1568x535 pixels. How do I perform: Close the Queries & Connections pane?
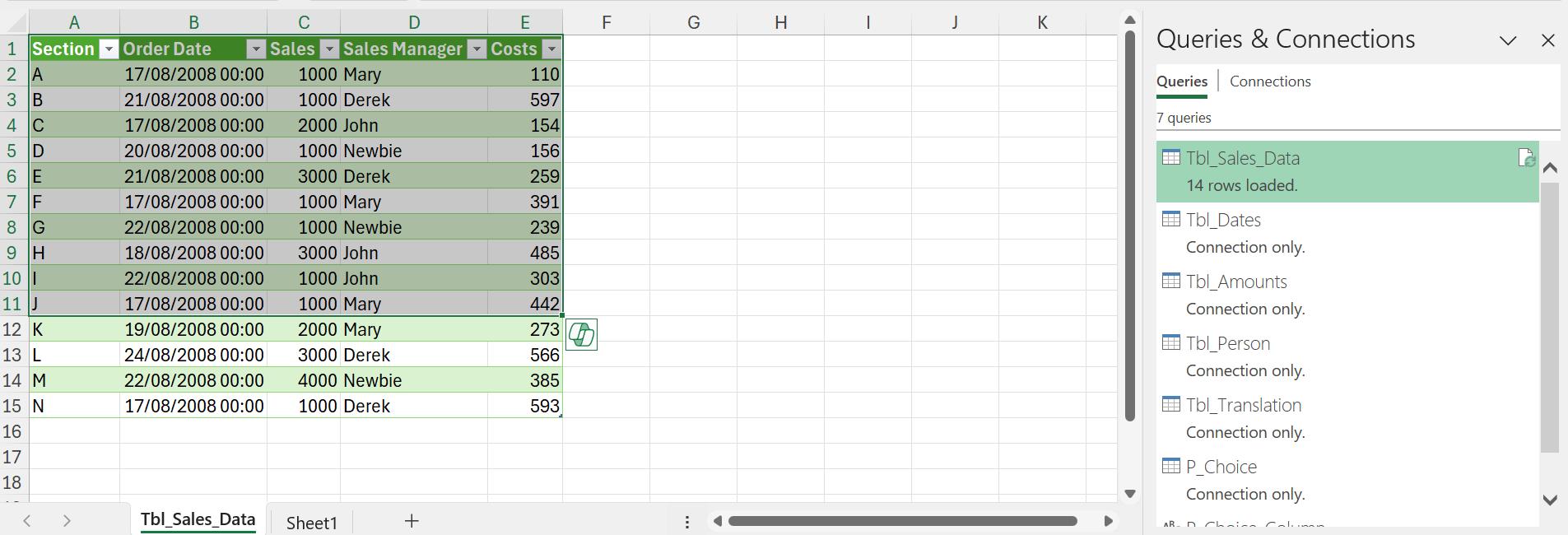(1548, 40)
